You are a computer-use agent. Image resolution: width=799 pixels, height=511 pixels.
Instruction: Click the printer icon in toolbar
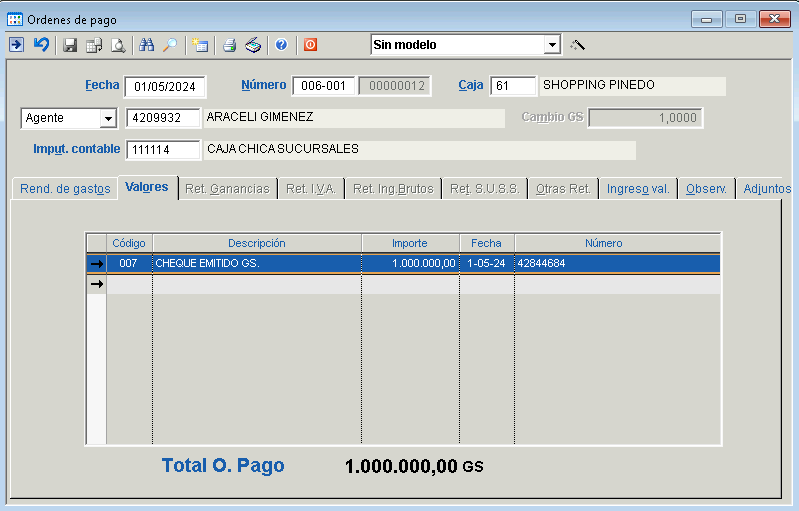pyautogui.click(x=229, y=45)
